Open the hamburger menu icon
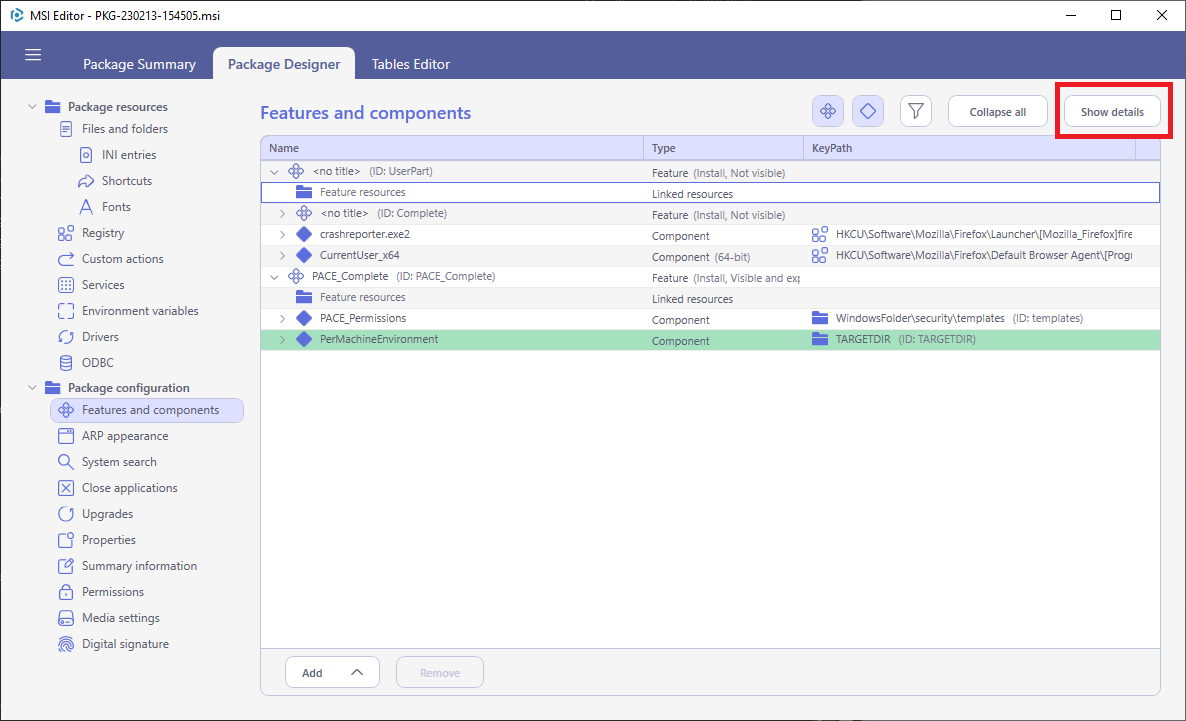 pyautogui.click(x=33, y=54)
